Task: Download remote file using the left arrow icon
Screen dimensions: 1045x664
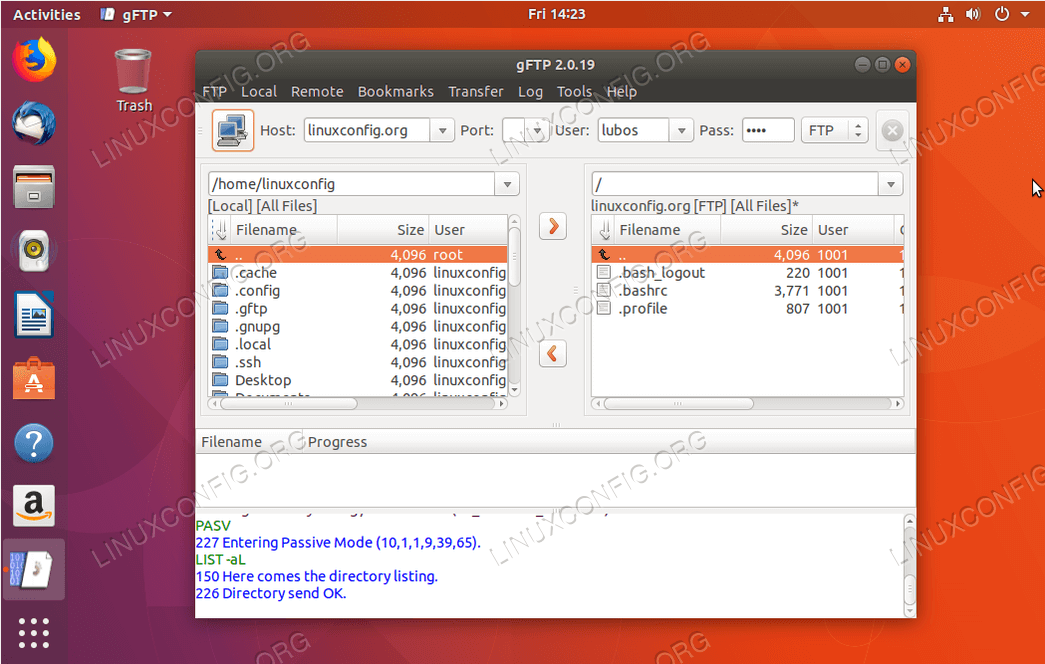Action: 553,353
